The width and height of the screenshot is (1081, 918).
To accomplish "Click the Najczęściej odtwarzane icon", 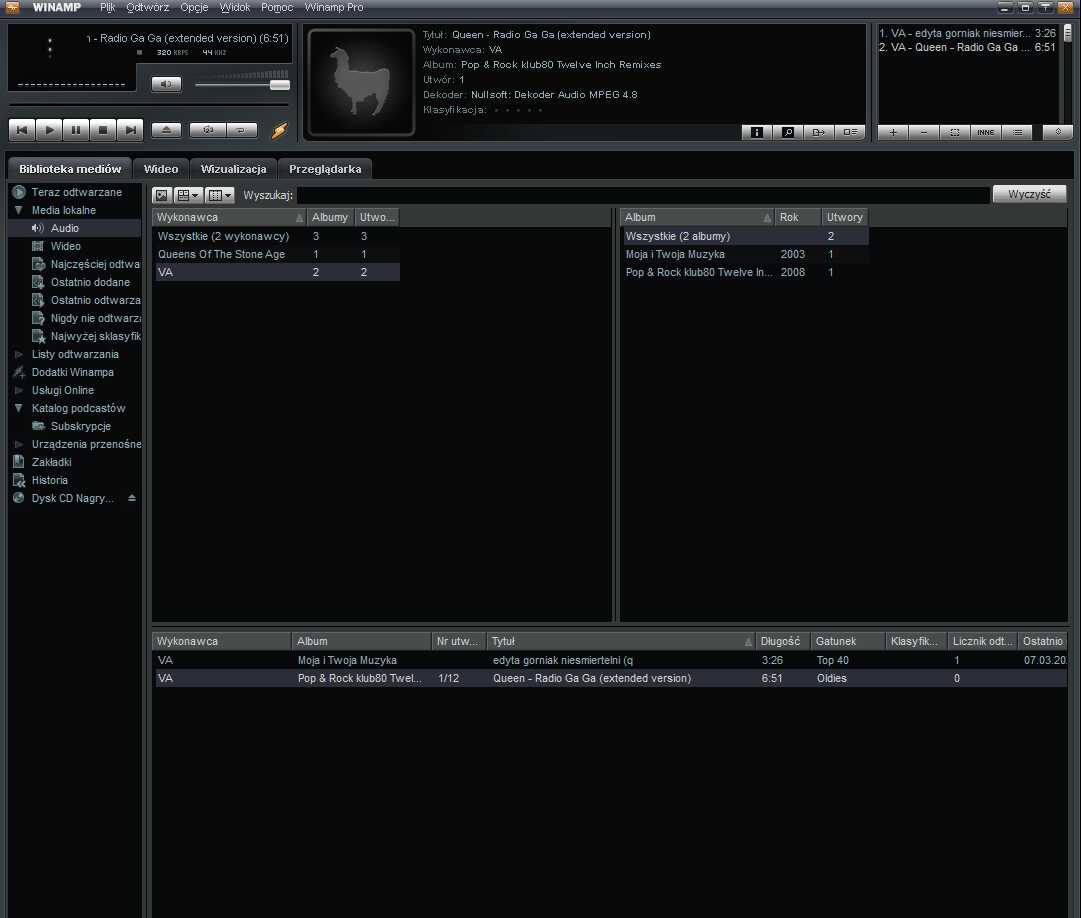I will click(39, 264).
